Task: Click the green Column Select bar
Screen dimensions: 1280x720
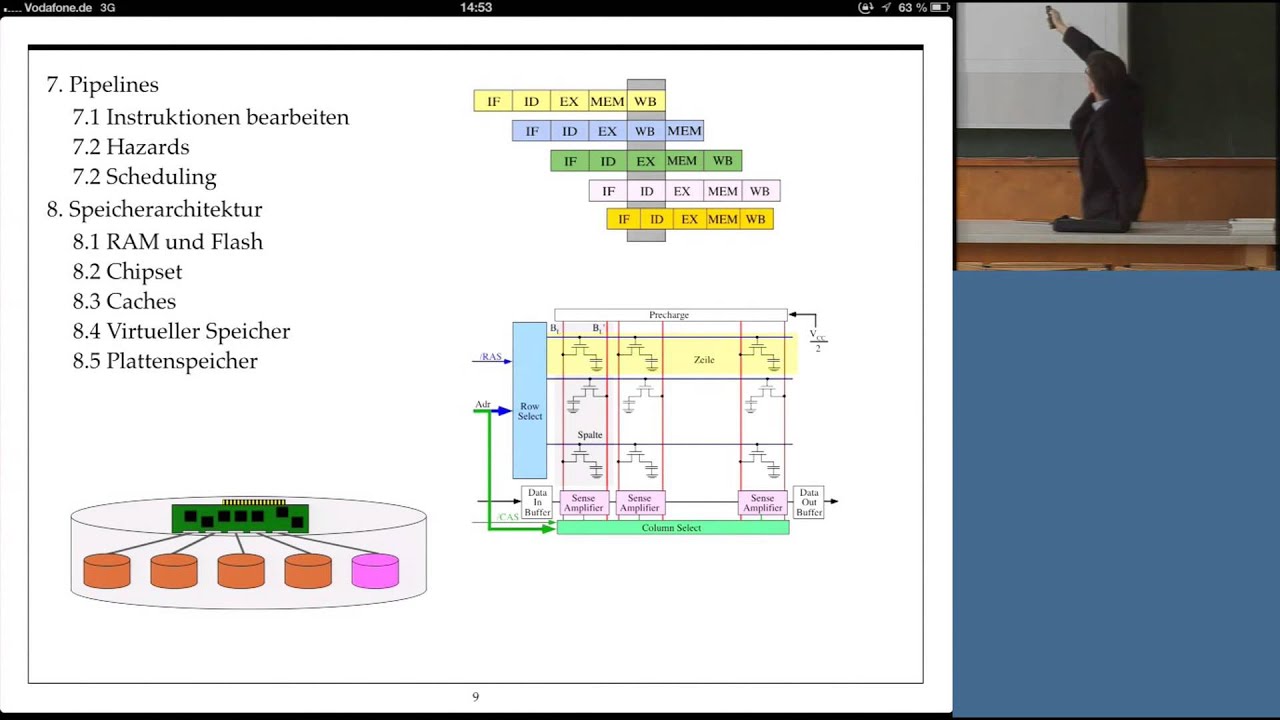Action: pos(672,527)
